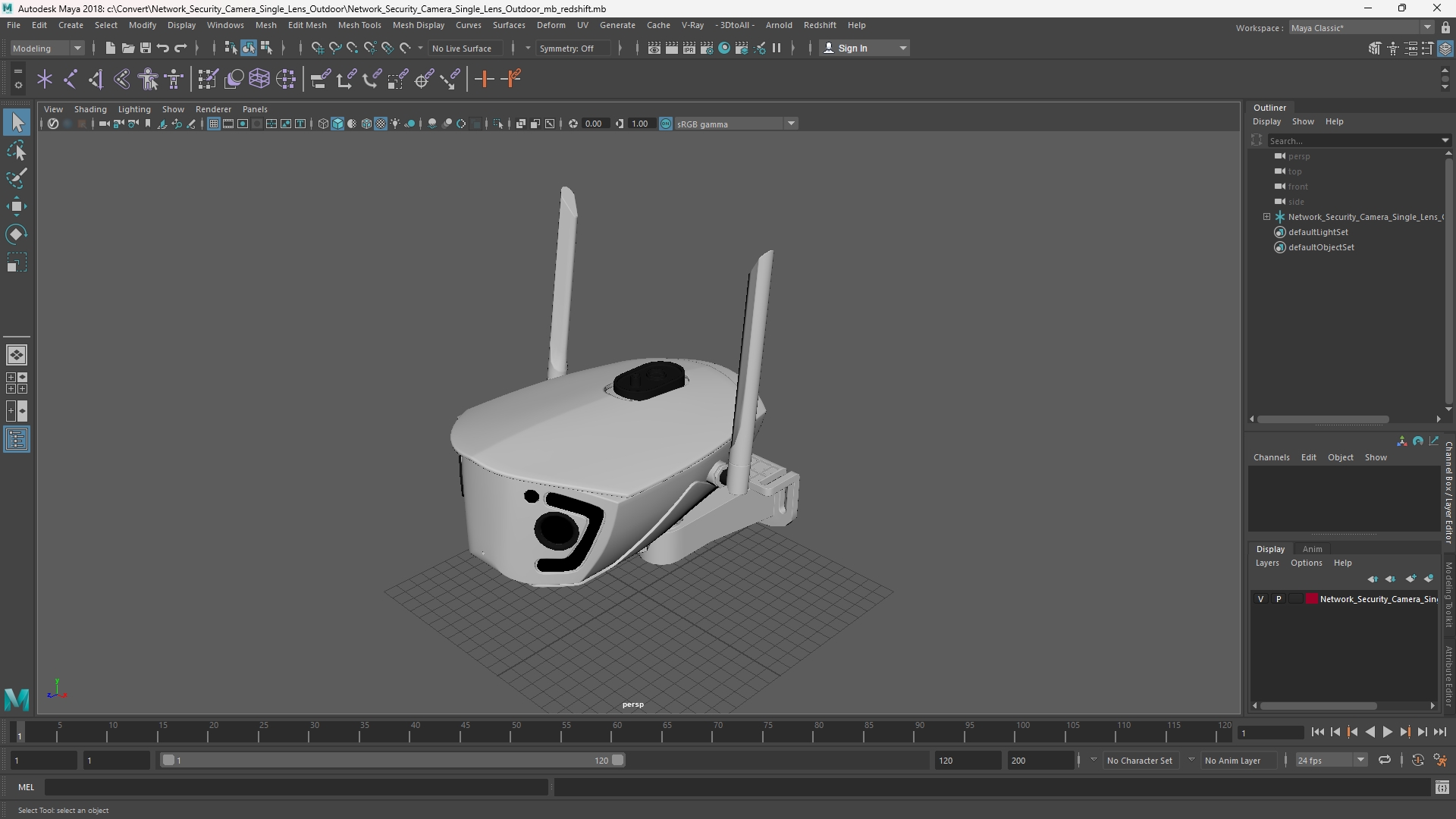Activate the Rotate tool in toolbox
The image size is (1456, 819).
click(17, 234)
